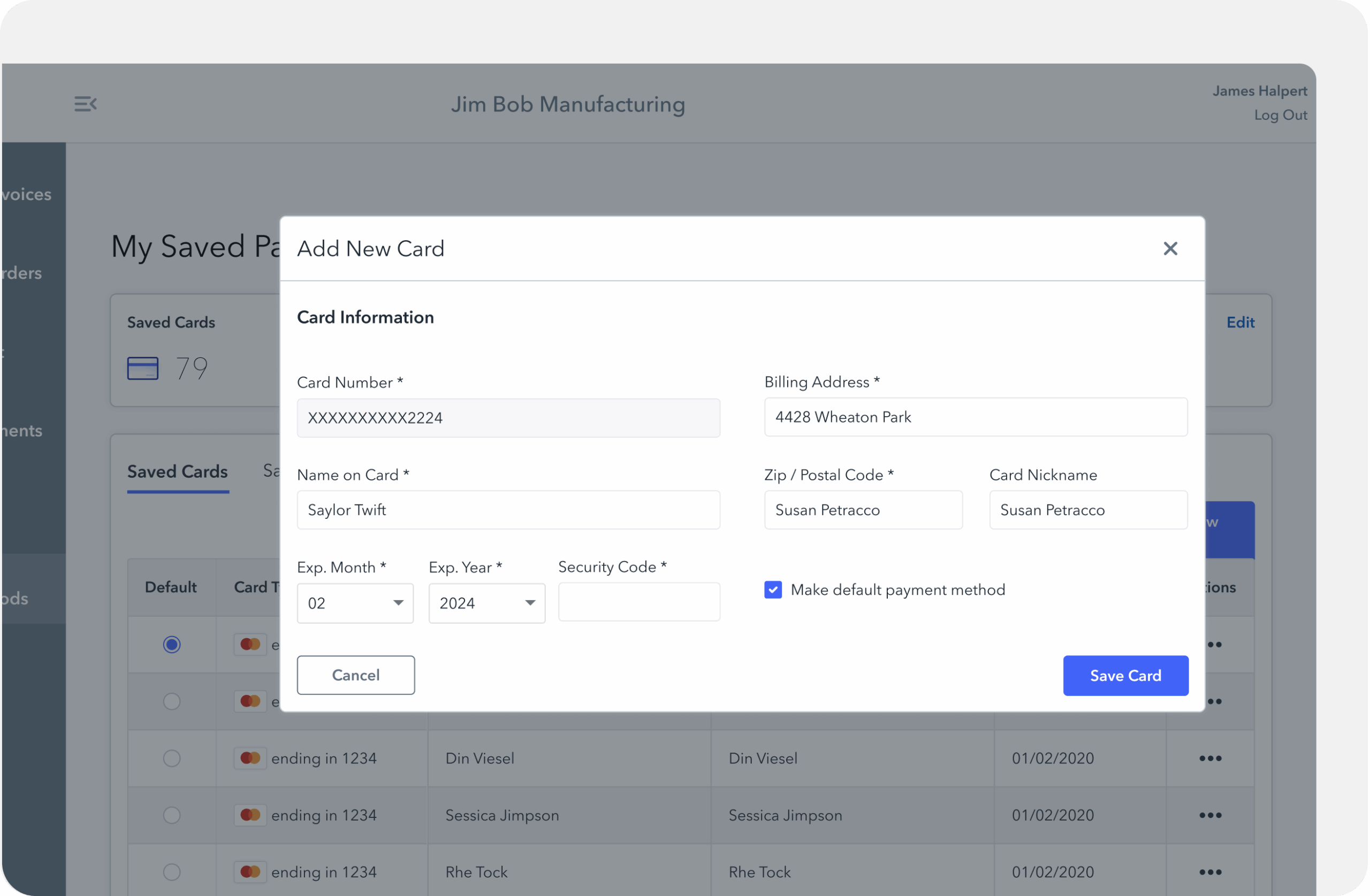Screen dimensions: 1370x896
Task: Click 'ending in 1234' in Din Viesel row
Action: coord(324,759)
